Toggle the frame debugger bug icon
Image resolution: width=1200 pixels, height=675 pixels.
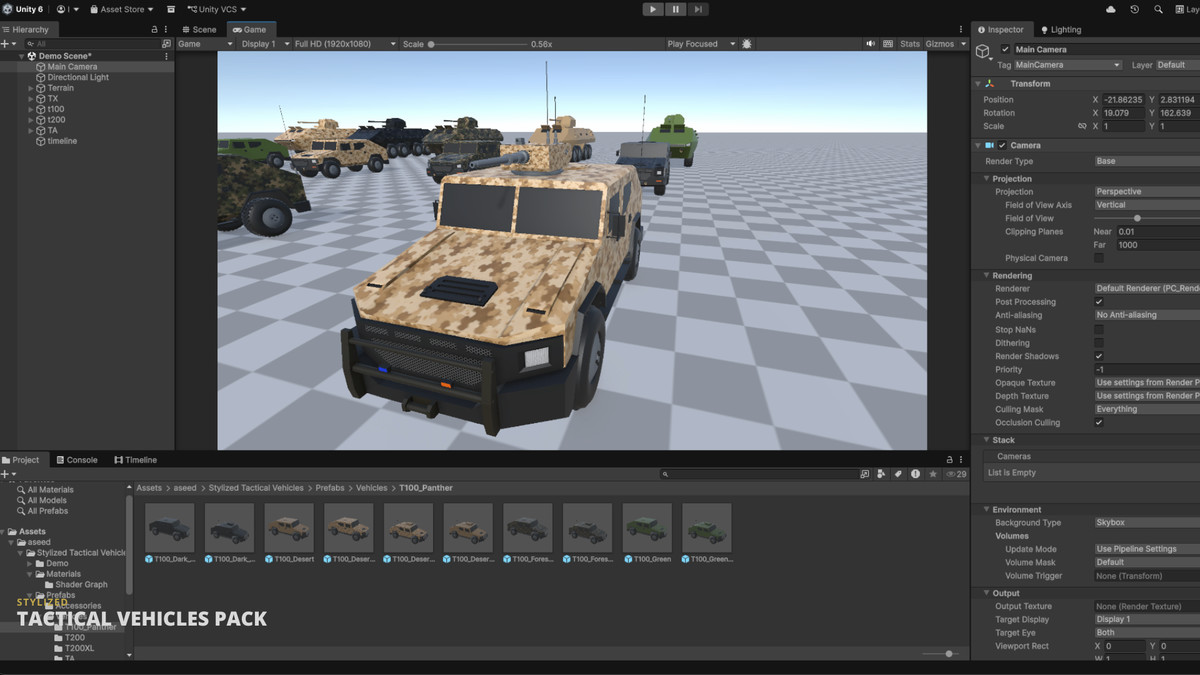pos(747,44)
